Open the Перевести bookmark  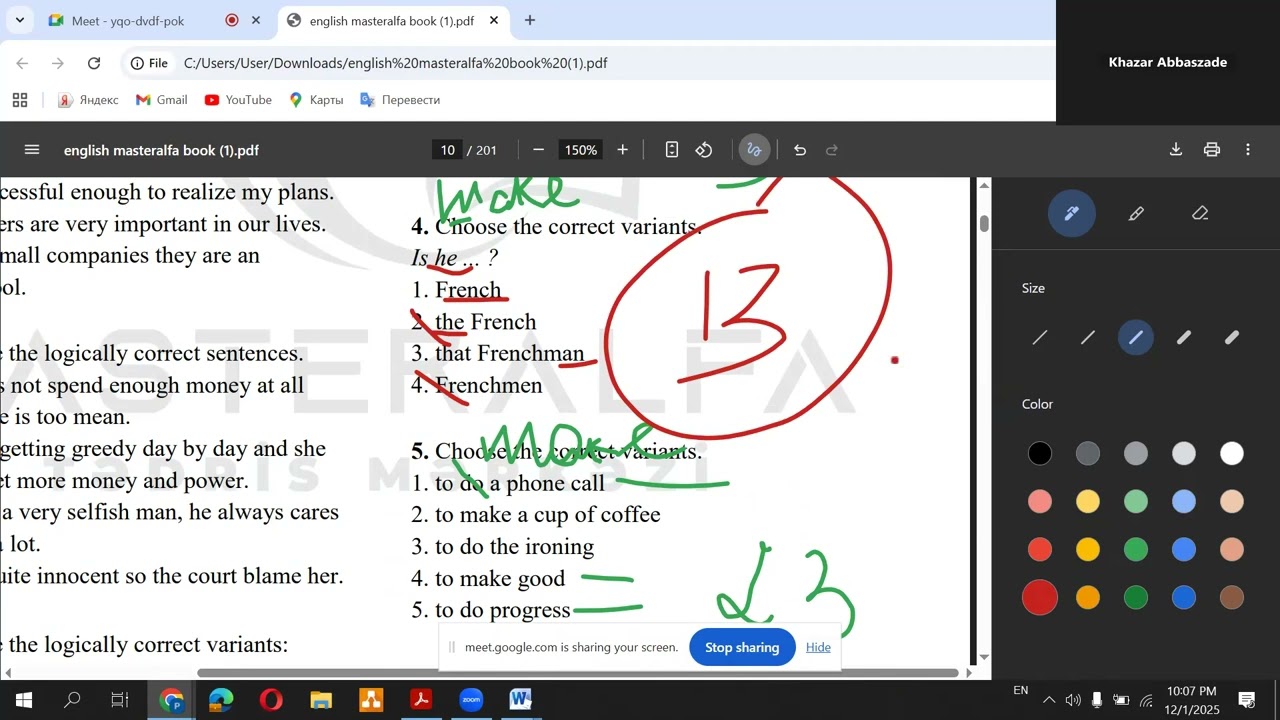pos(400,100)
